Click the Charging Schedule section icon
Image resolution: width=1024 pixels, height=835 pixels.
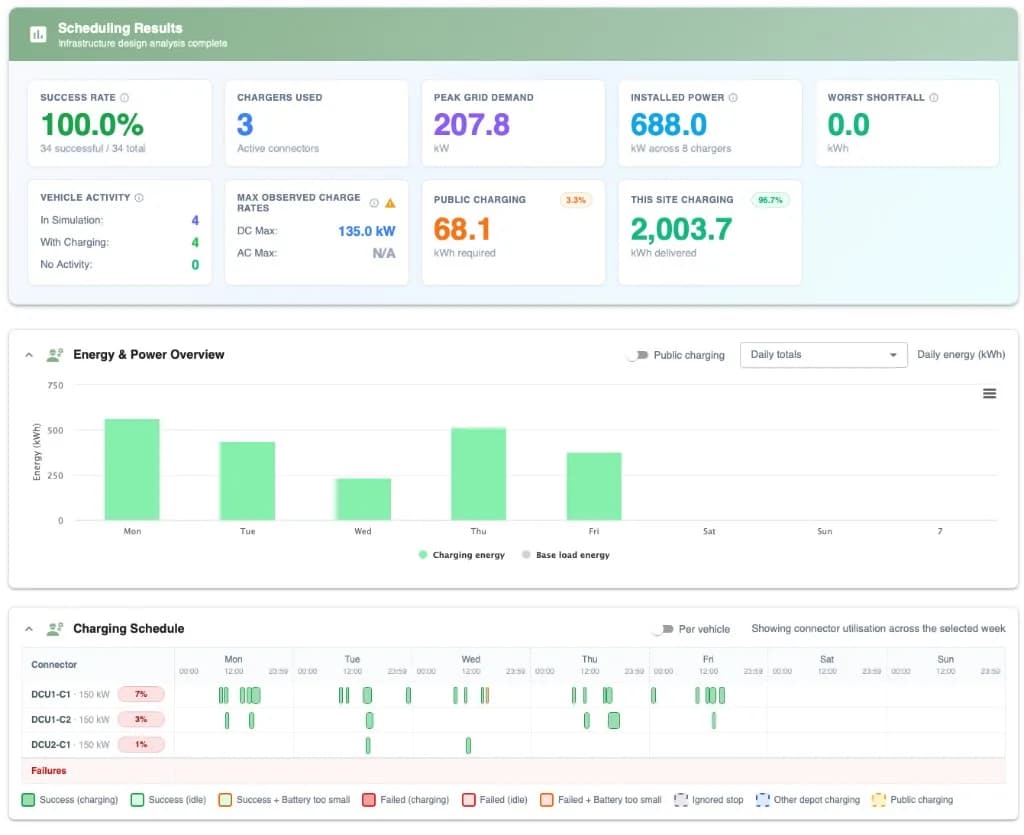point(55,629)
